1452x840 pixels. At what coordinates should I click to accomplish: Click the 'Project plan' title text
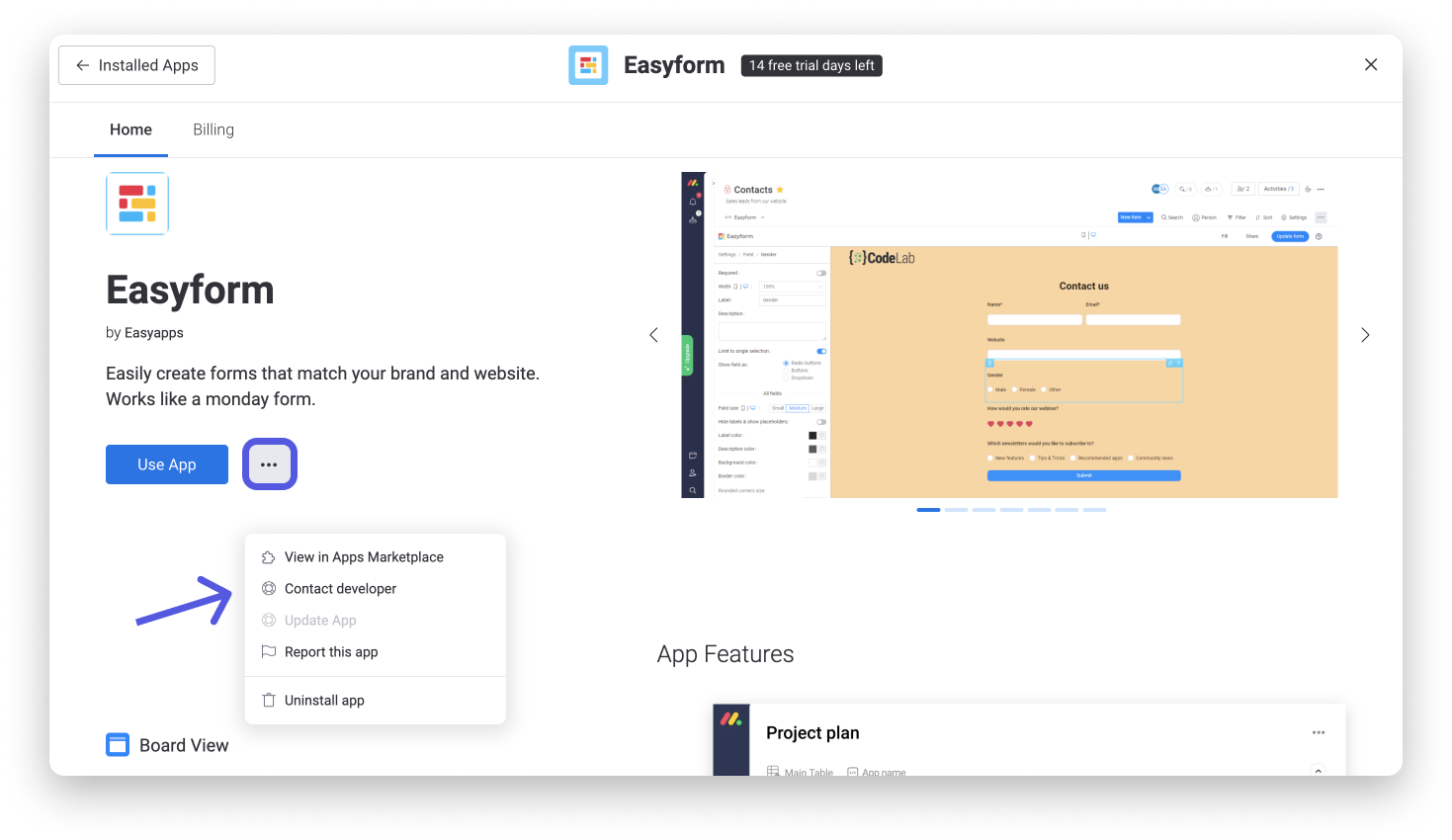(x=812, y=733)
